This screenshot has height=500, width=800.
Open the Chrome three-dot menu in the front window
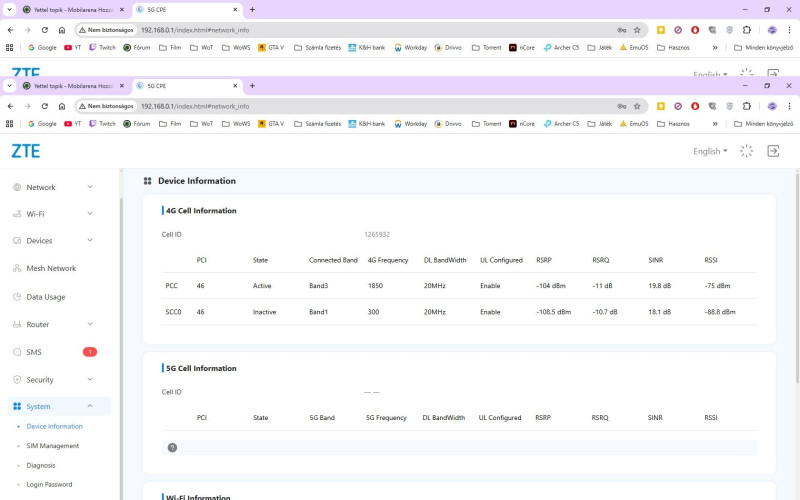click(789, 106)
